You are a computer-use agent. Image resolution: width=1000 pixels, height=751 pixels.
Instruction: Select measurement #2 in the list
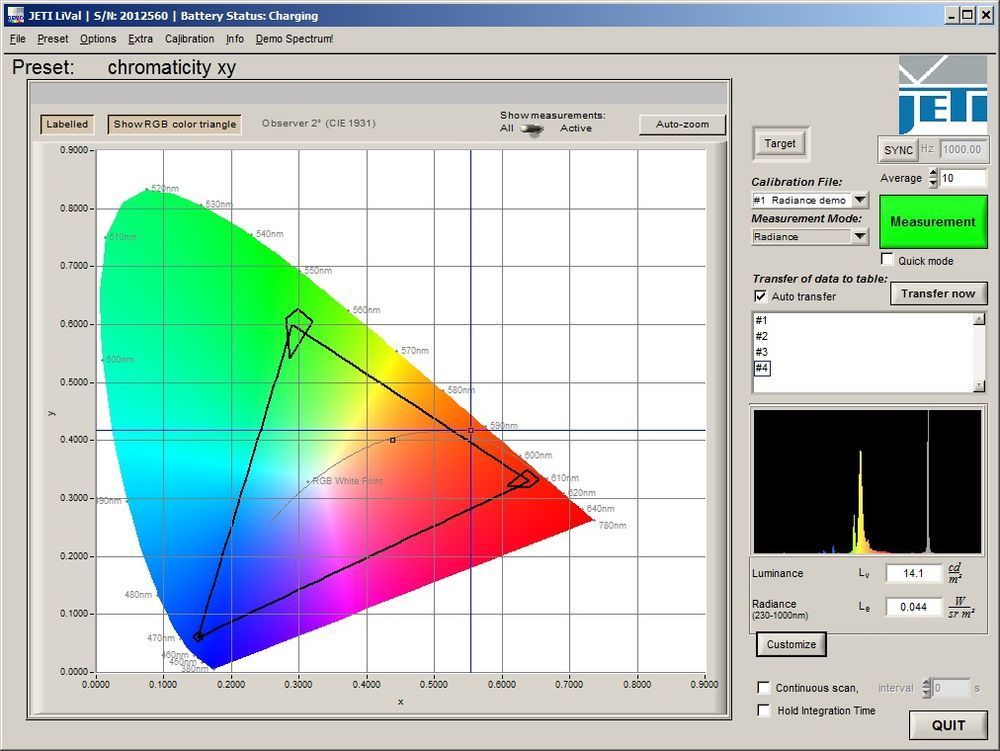click(x=762, y=336)
